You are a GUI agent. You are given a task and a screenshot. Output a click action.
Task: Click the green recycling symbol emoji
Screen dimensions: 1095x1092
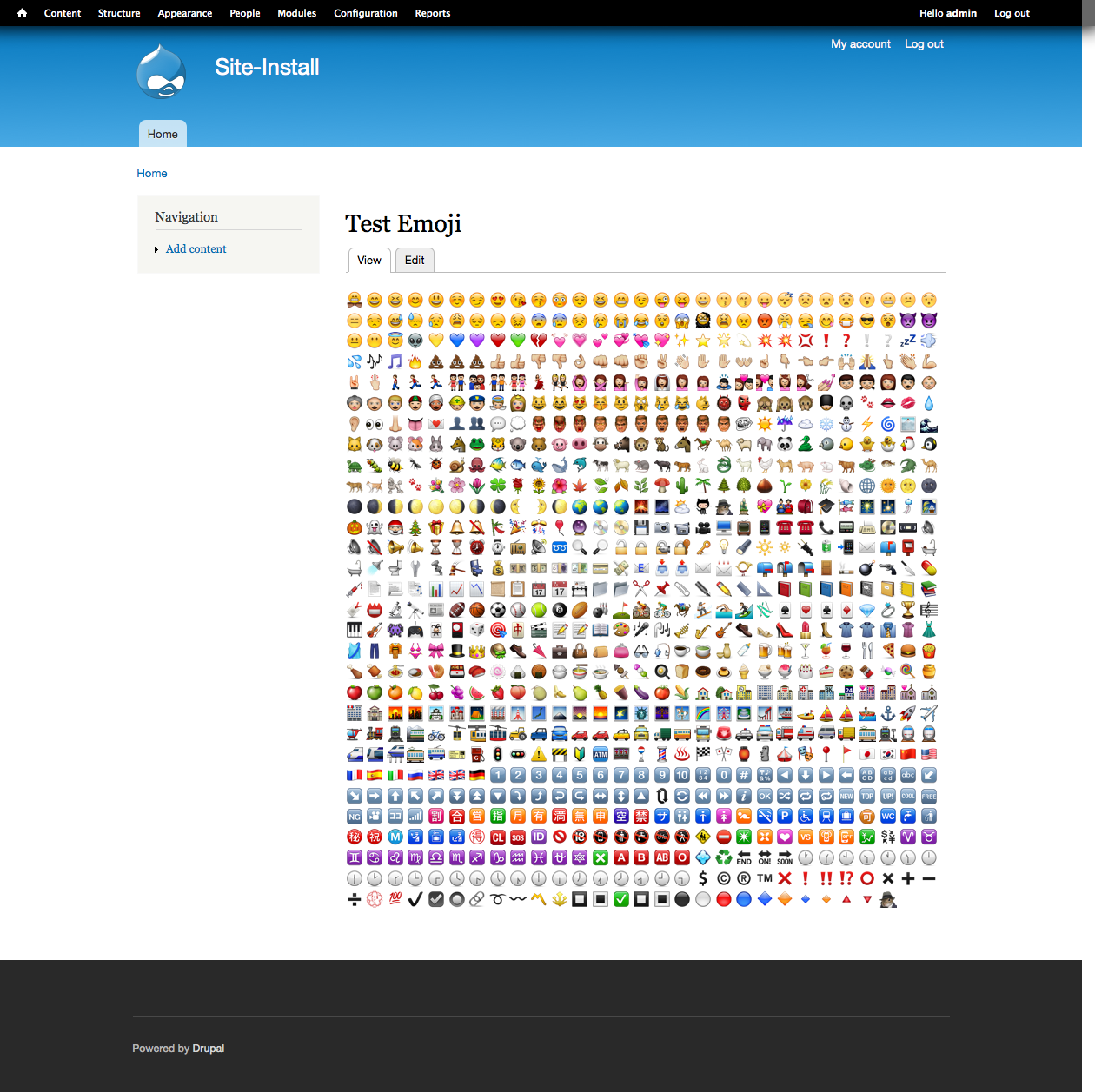(x=724, y=857)
